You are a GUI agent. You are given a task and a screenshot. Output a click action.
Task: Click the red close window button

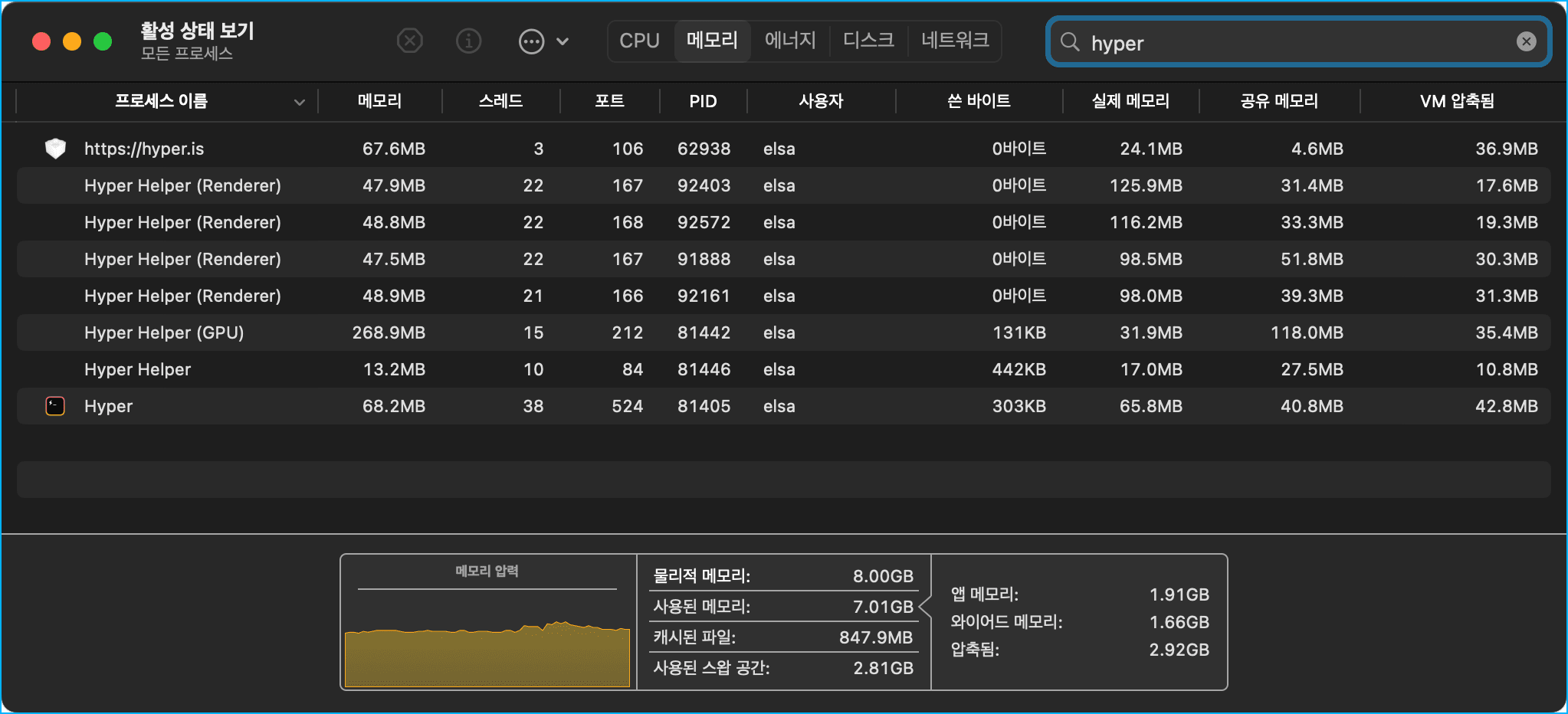point(41,41)
